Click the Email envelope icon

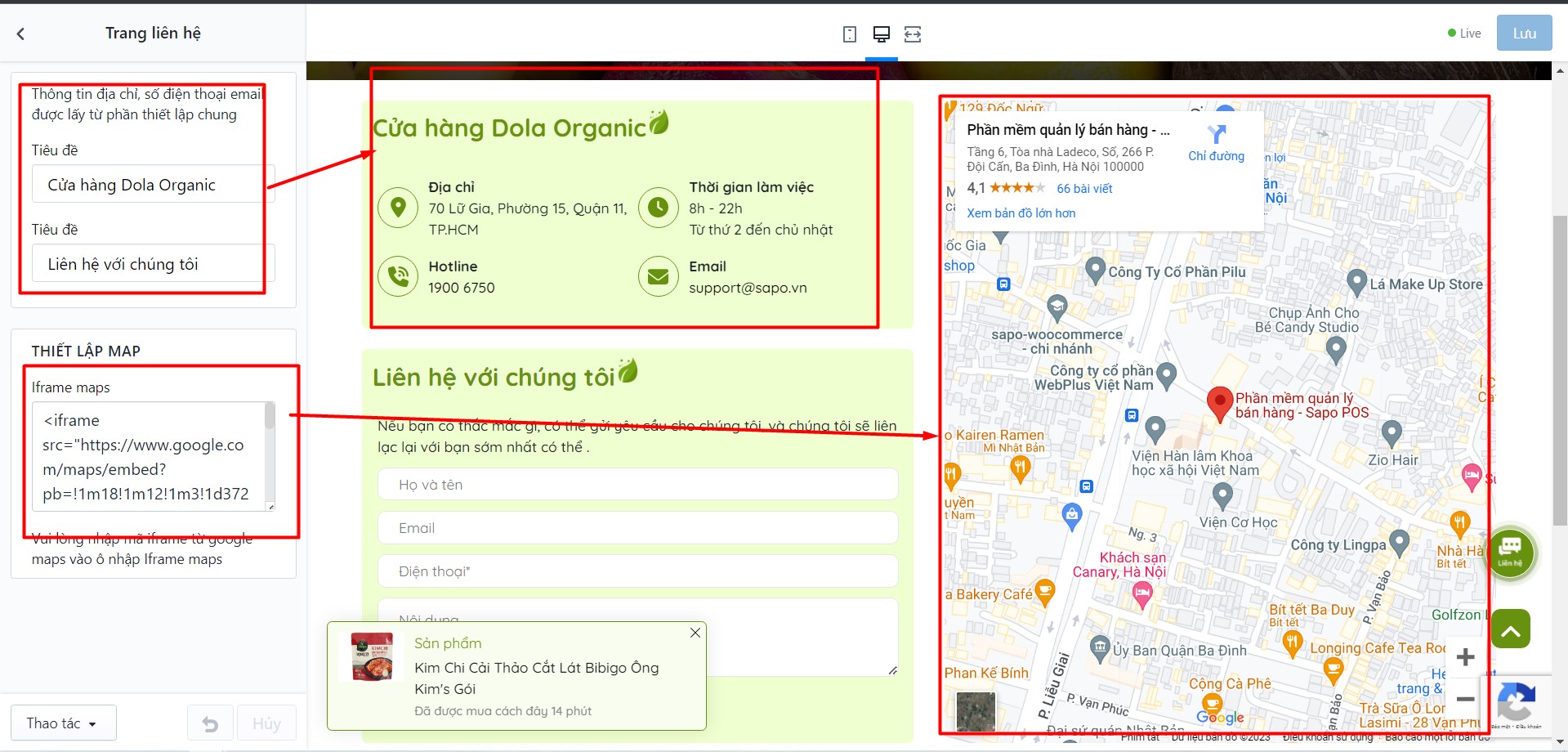click(x=658, y=276)
